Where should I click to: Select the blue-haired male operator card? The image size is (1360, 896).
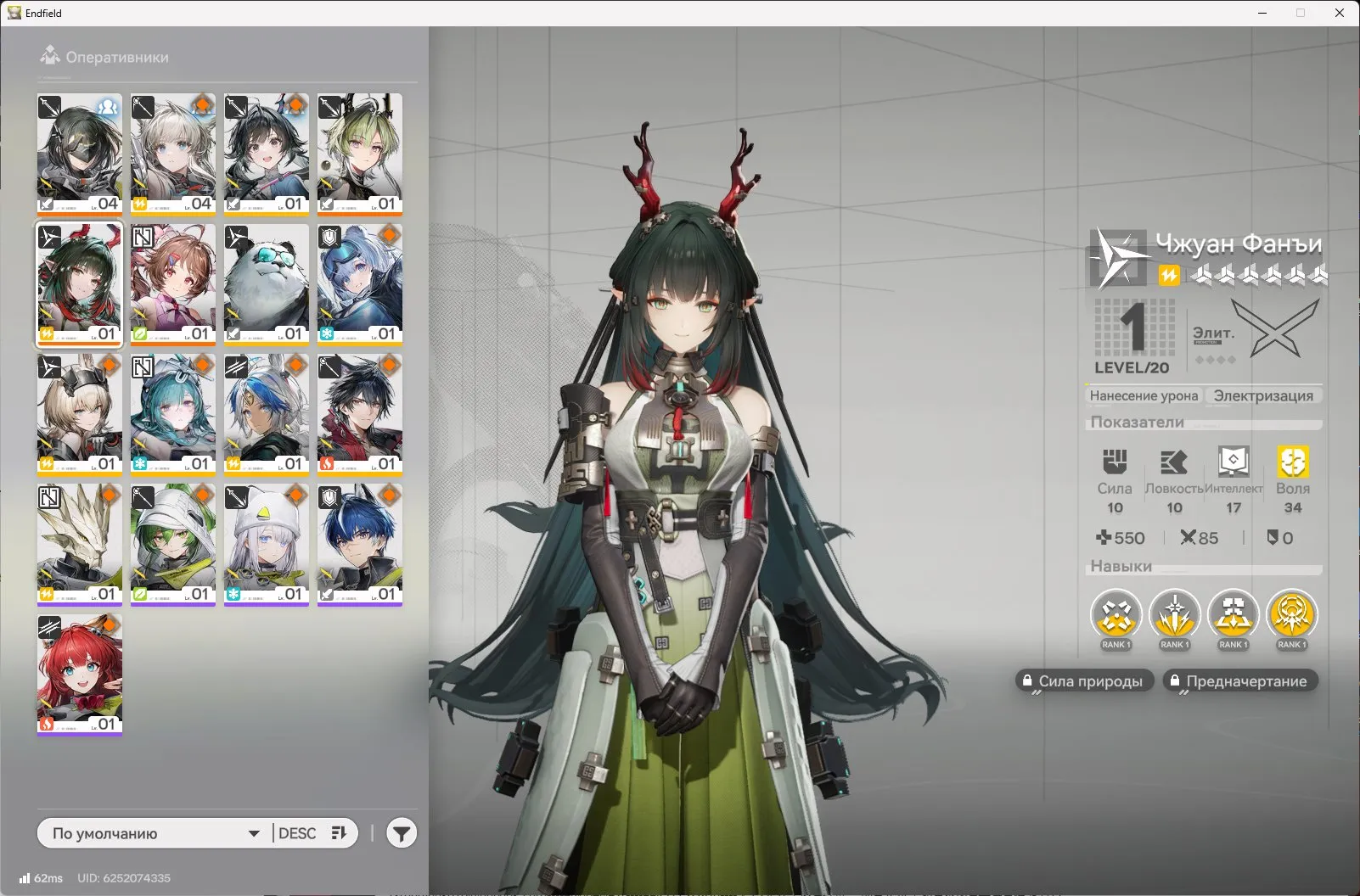point(360,544)
